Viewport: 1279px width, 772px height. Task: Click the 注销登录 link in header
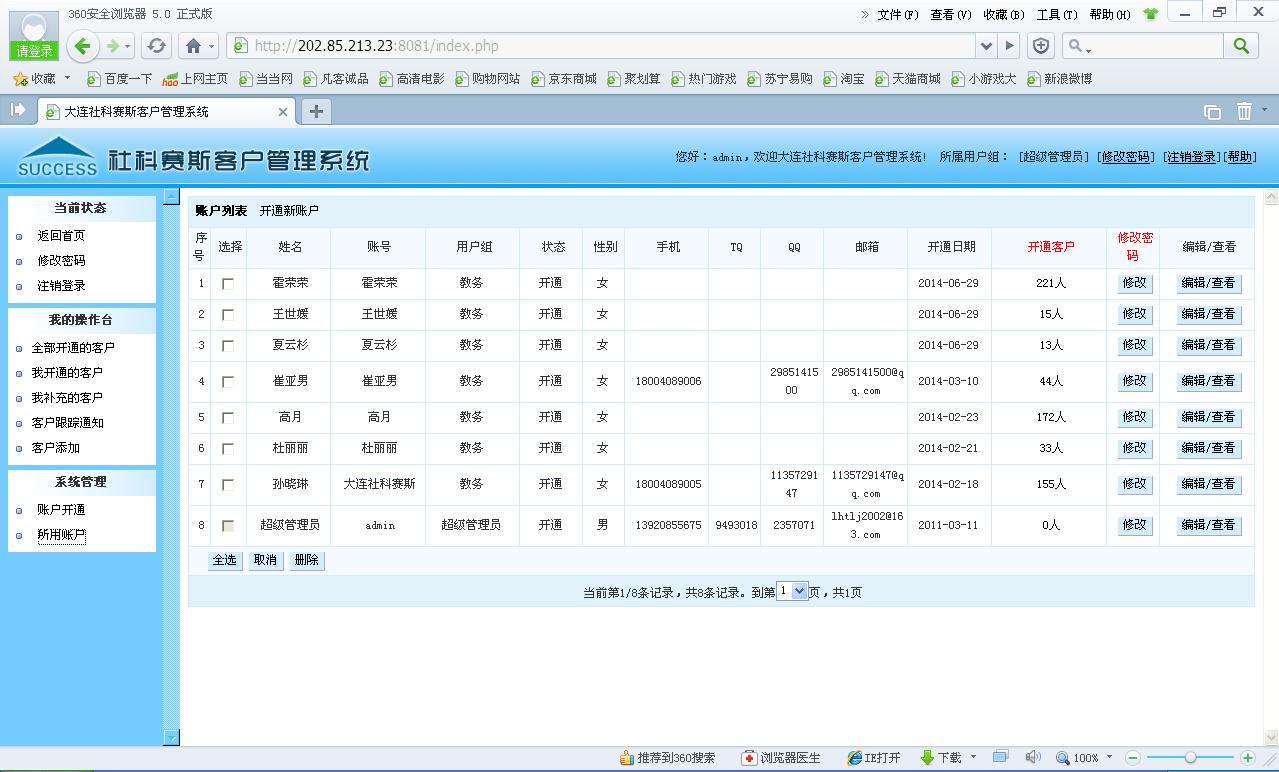click(1191, 157)
